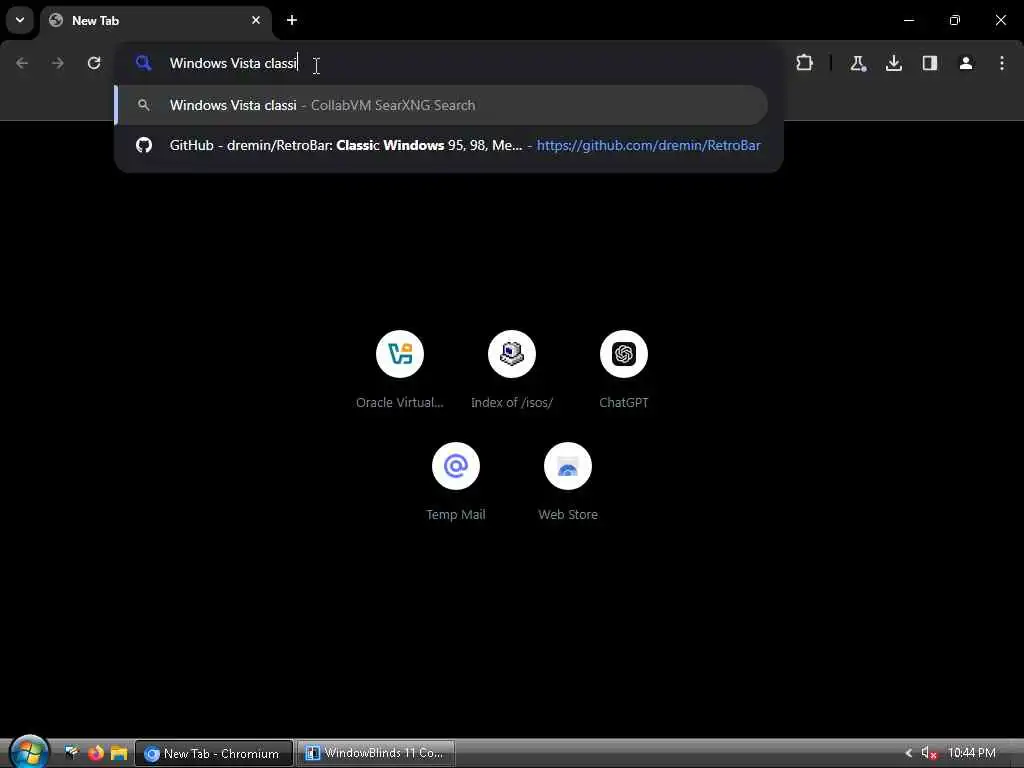This screenshot has width=1024, height=768.
Task: Open the ChatGPT shortcut
Action: 624,354
